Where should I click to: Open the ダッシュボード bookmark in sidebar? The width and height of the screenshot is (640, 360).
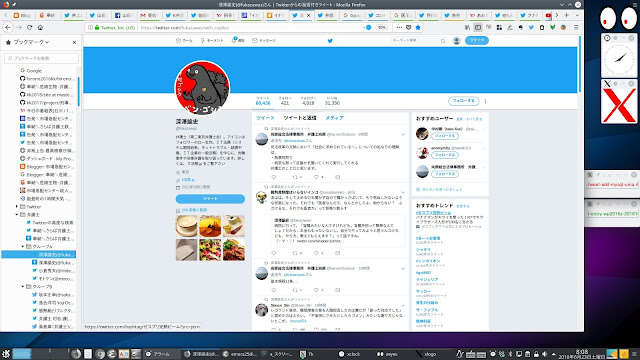point(47,158)
